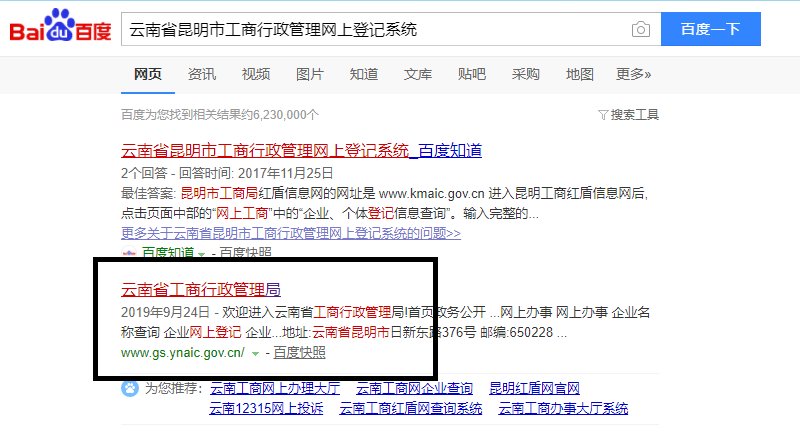The image size is (800, 440).
Task: Expand the arrow next to www.gs.ynaic.gov.cn
Action: 255,354
